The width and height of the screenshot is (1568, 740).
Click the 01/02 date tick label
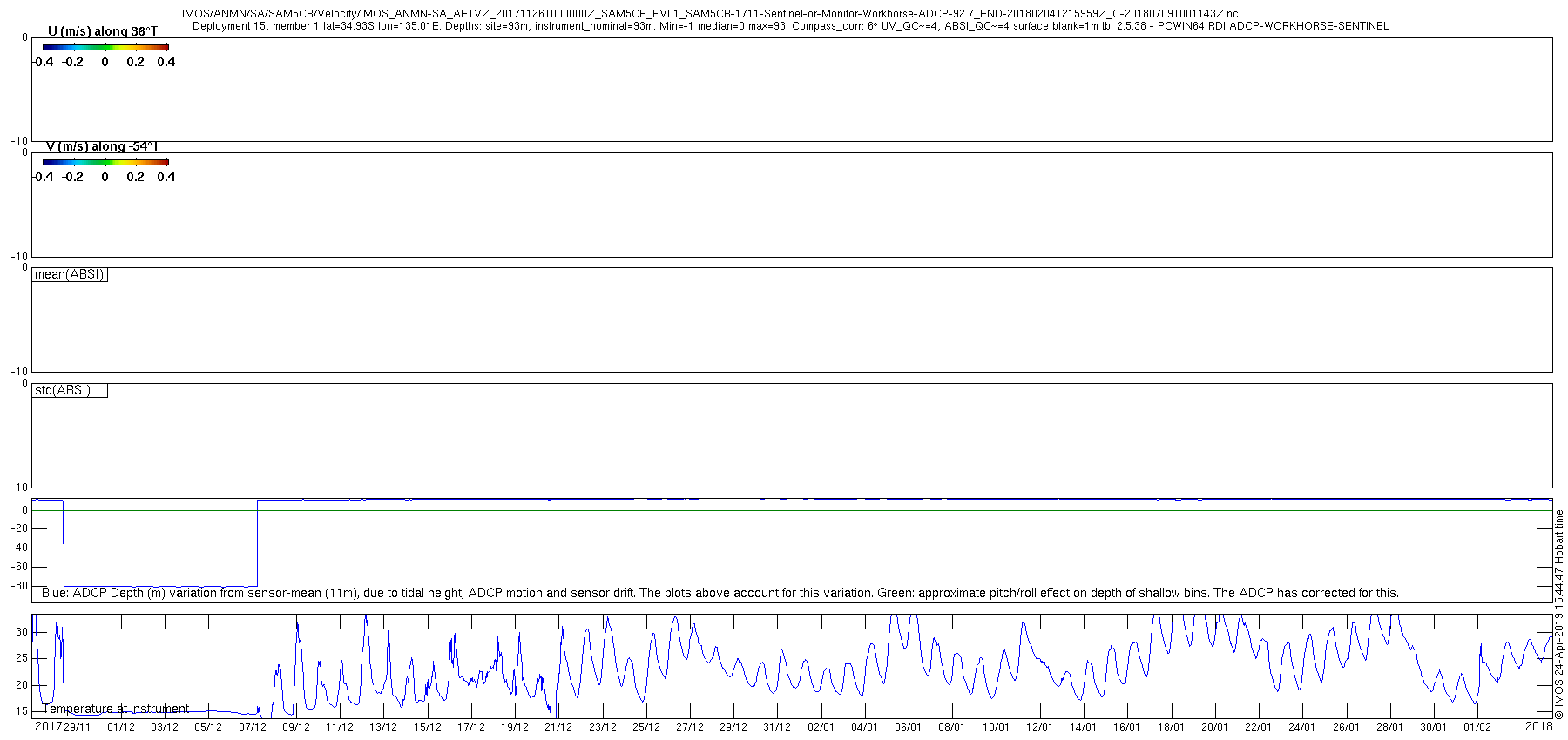pos(1477,728)
